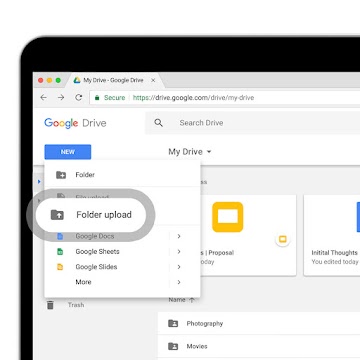
Task: Expand the Google Docs submenu arrow
Action: point(179,236)
